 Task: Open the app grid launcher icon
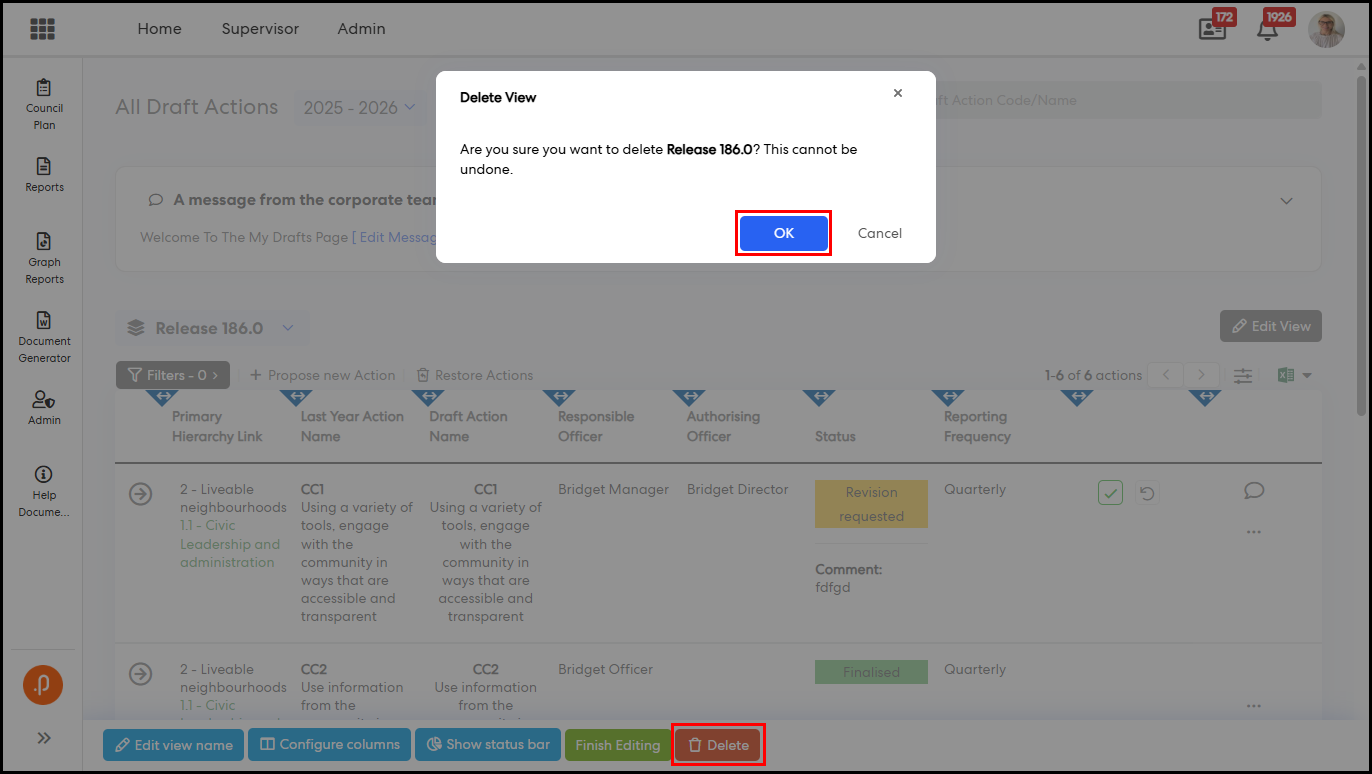tap(42, 29)
